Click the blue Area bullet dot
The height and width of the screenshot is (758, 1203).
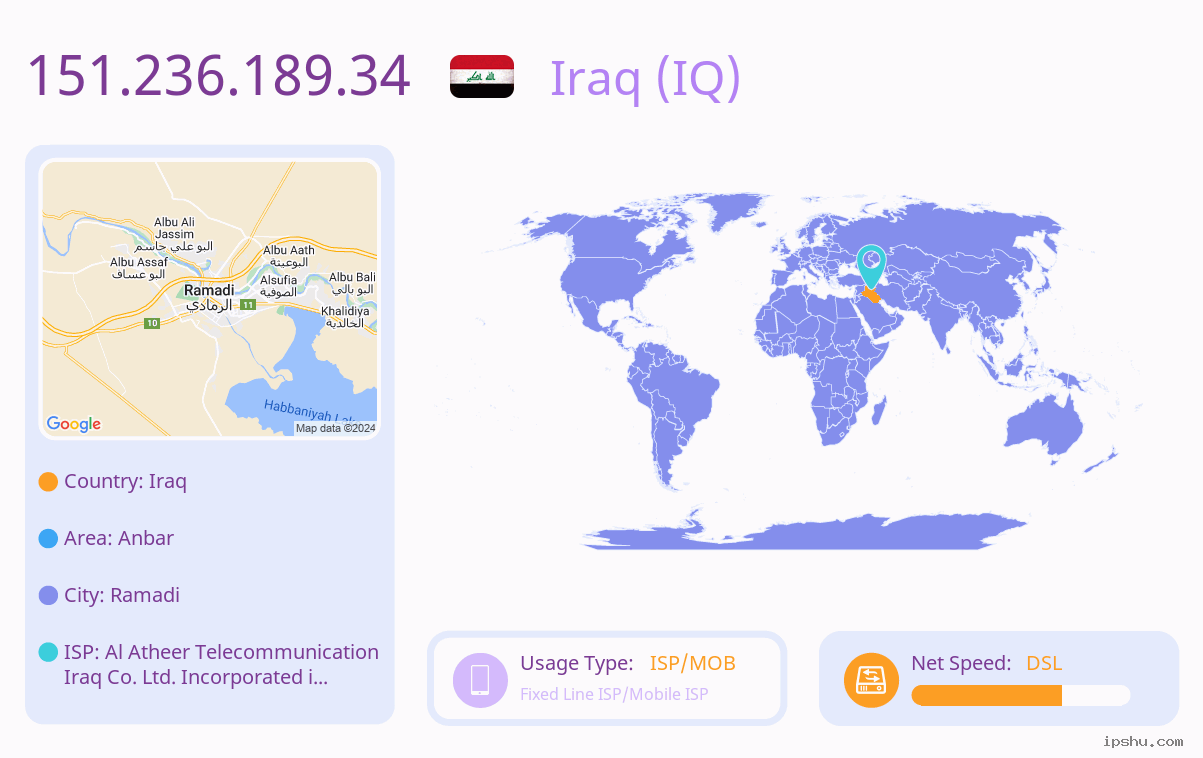[x=48, y=539]
